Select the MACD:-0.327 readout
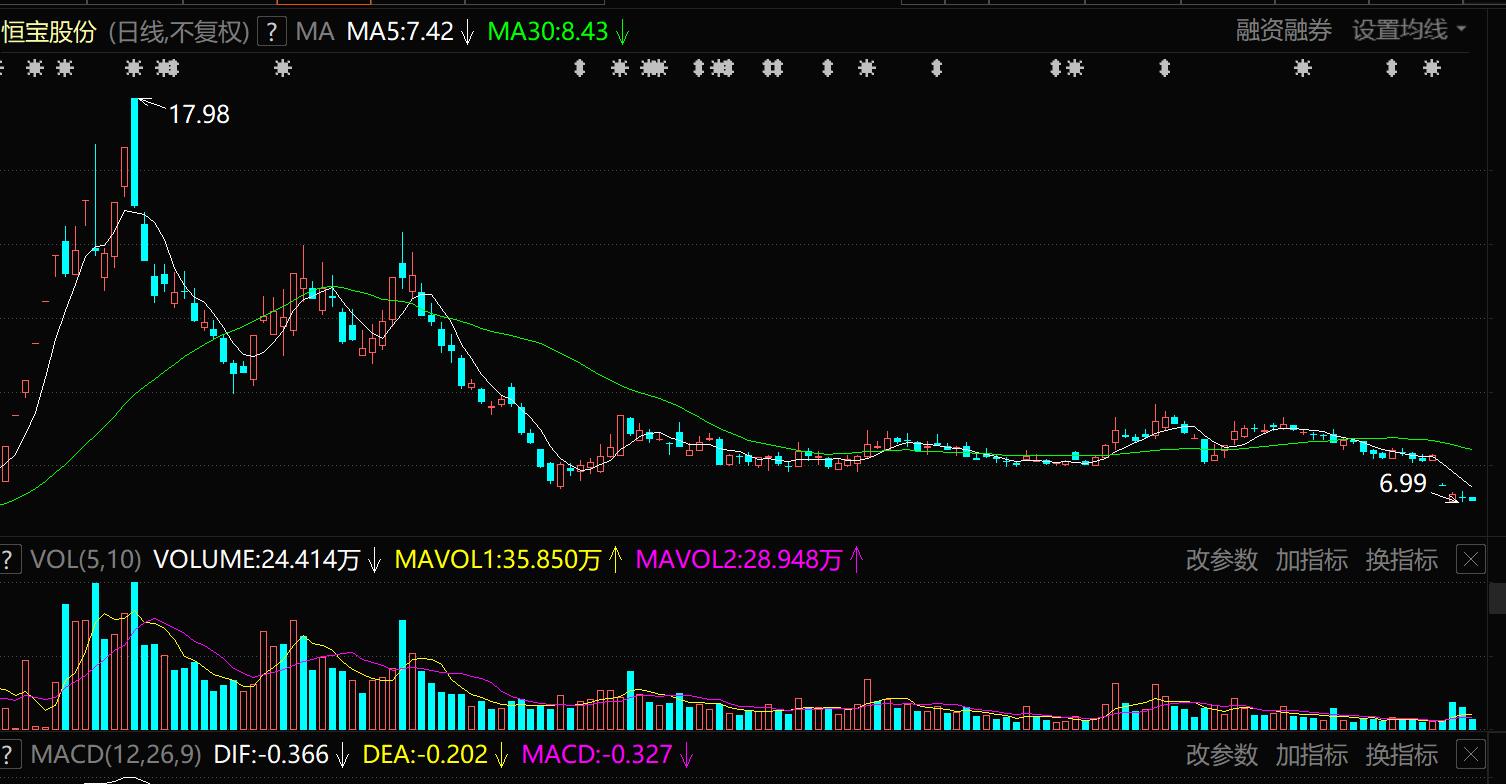 click(x=597, y=754)
